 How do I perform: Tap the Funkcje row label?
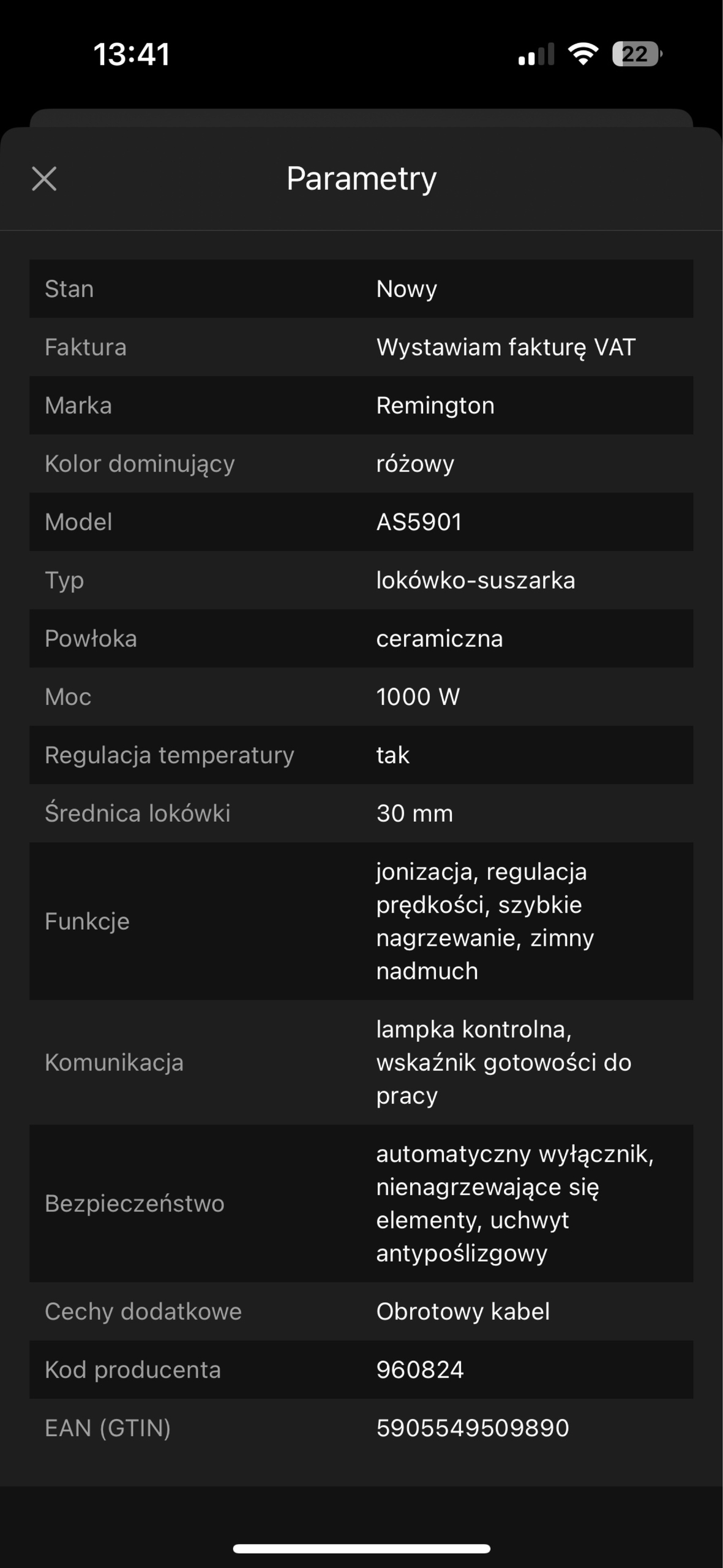pyautogui.click(x=87, y=921)
